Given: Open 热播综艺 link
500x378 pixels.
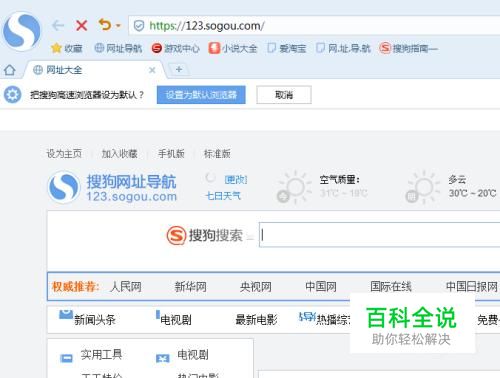Looking at the screenshot, I should pos(333,320).
